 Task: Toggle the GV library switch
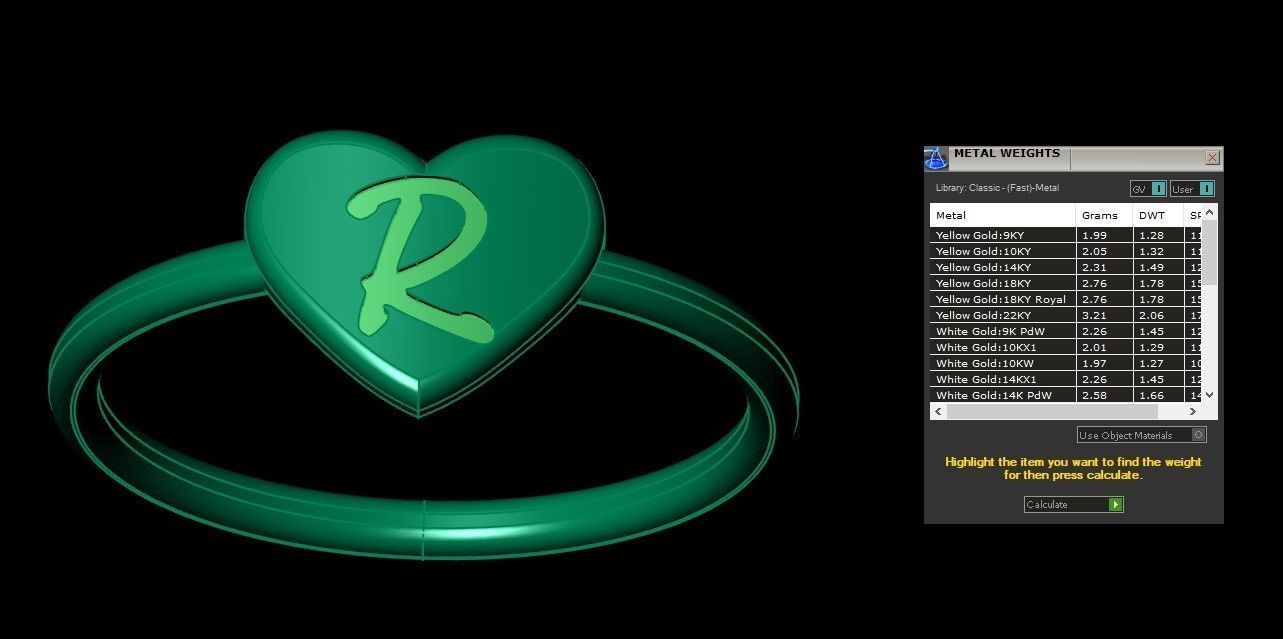(x=1148, y=189)
